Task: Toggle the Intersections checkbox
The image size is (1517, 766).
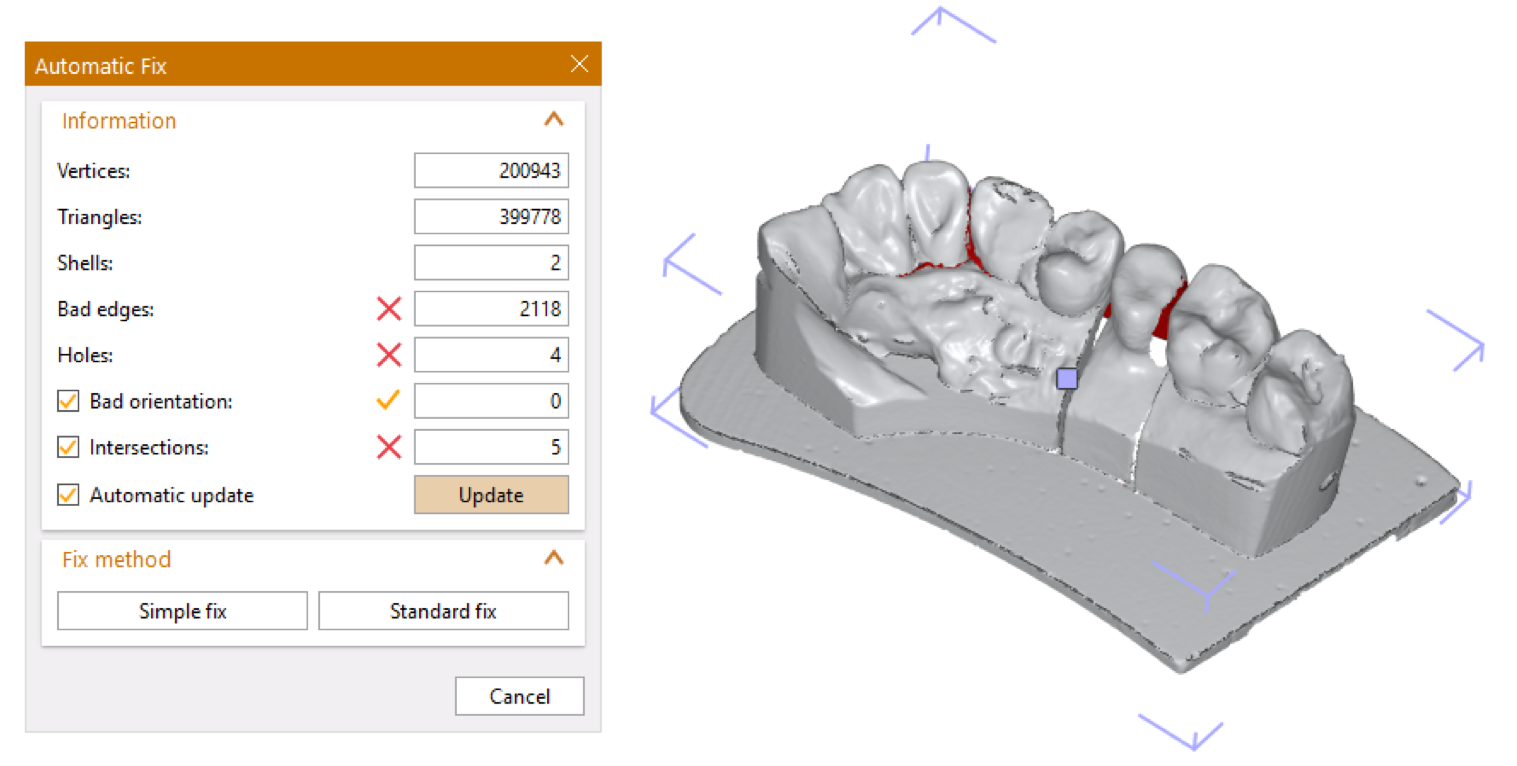Action: tap(68, 448)
